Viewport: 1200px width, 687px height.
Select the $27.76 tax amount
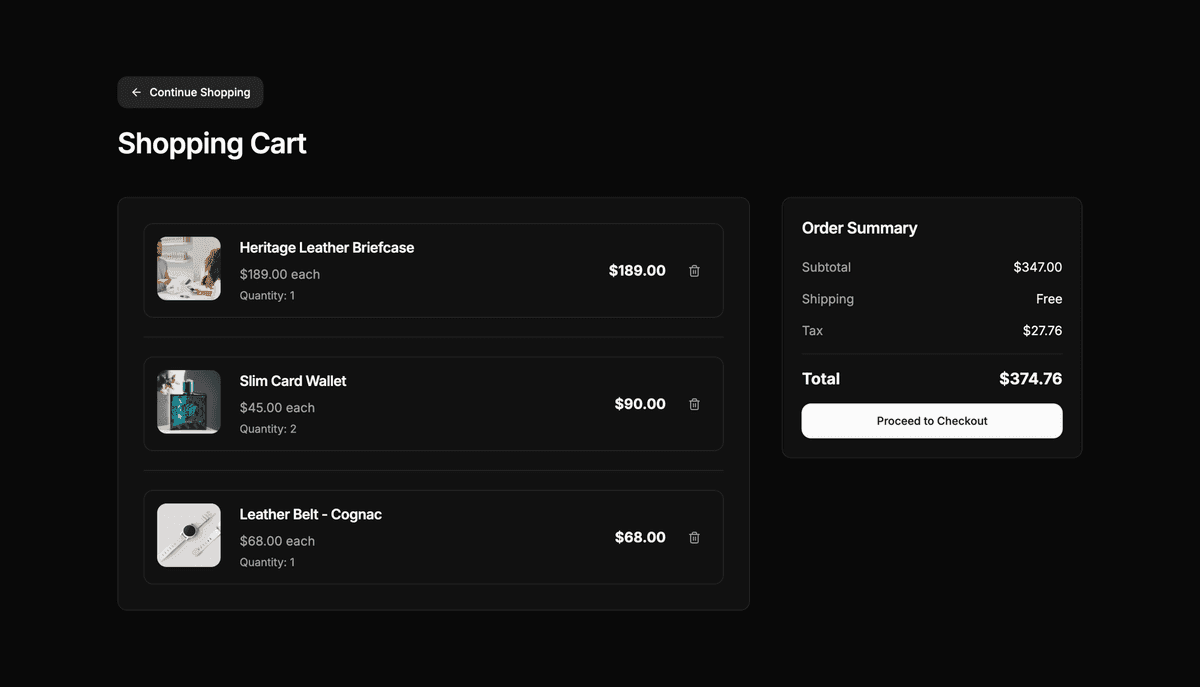pyautogui.click(x=1042, y=330)
